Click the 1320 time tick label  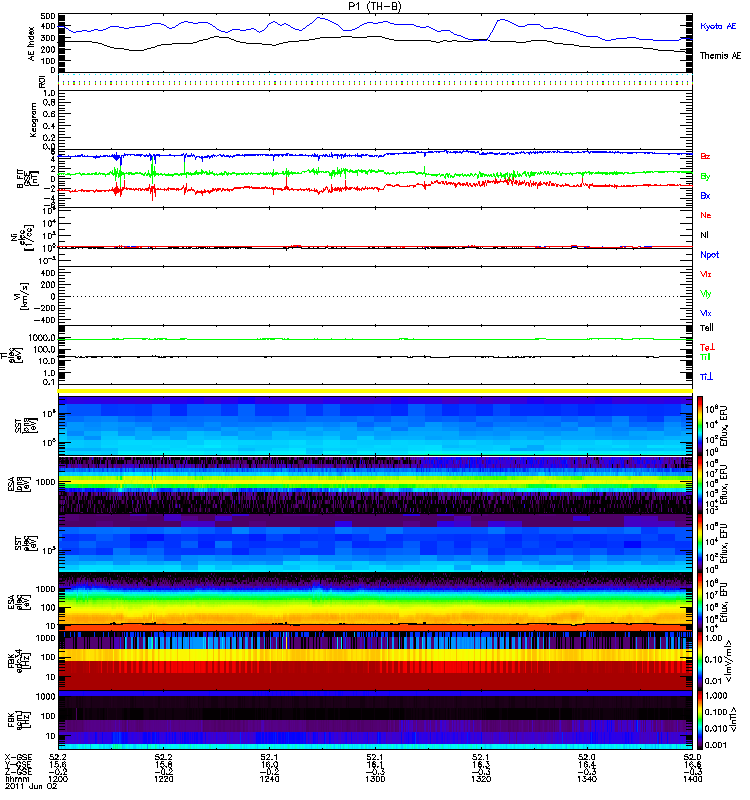point(481,779)
